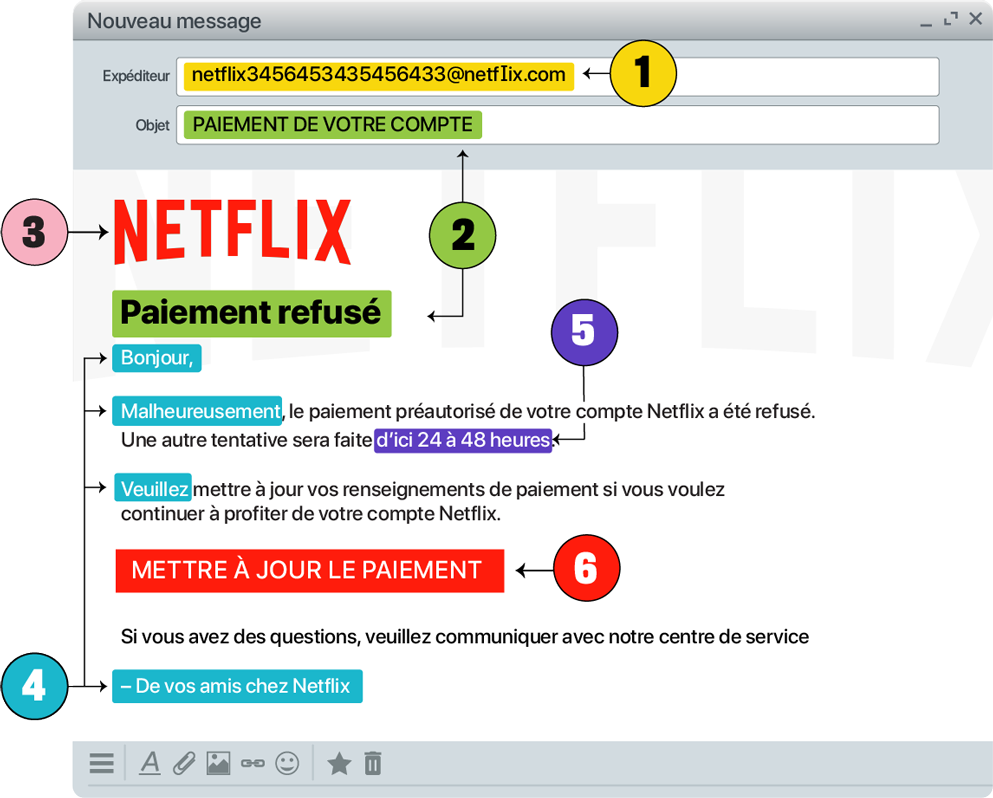
Task: Close the Nouveau message window
Action: 975,19
